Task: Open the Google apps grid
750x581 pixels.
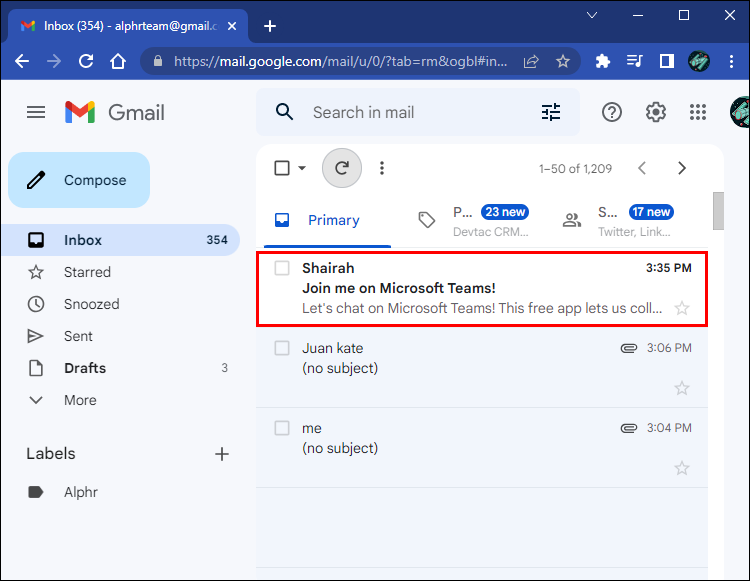Action: [698, 112]
